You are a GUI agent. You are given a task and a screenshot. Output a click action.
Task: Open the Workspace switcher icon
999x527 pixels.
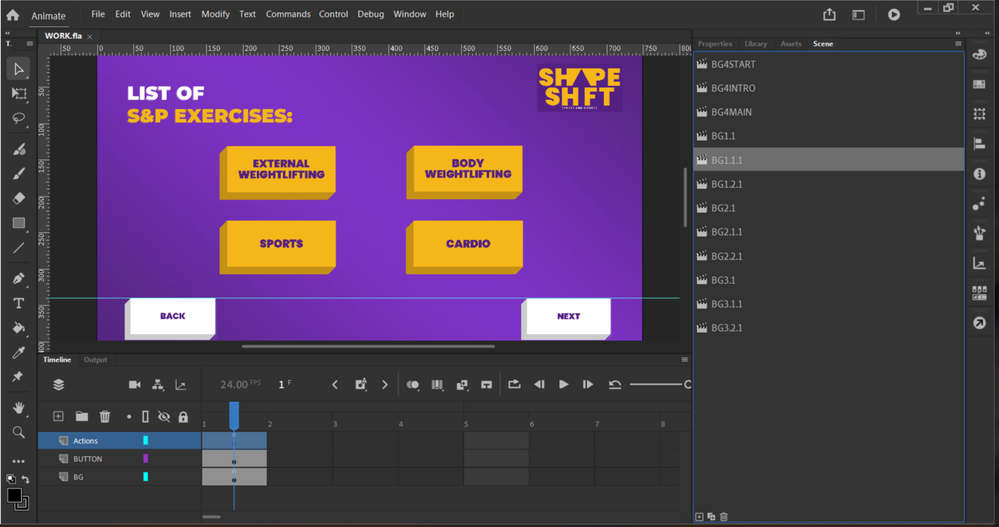coord(858,15)
